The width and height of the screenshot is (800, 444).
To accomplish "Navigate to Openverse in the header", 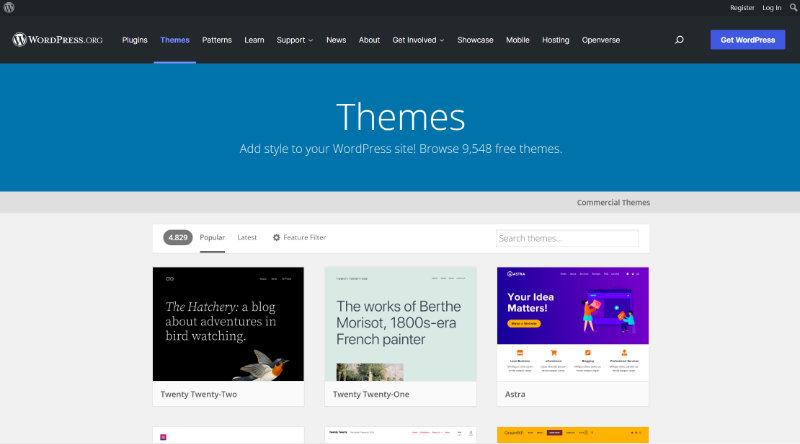I will tap(601, 40).
